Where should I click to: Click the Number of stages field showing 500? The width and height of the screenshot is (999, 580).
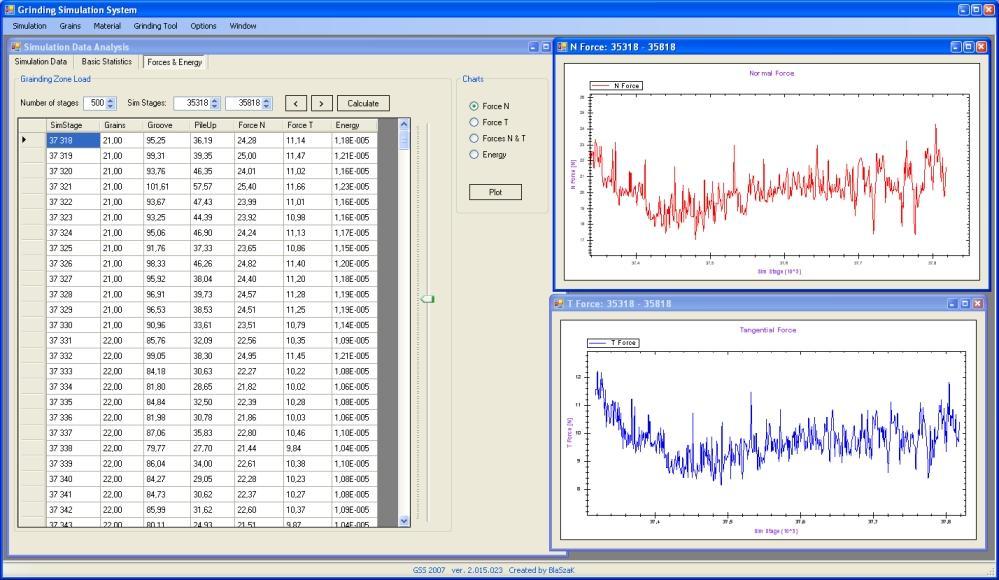click(x=94, y=103)
